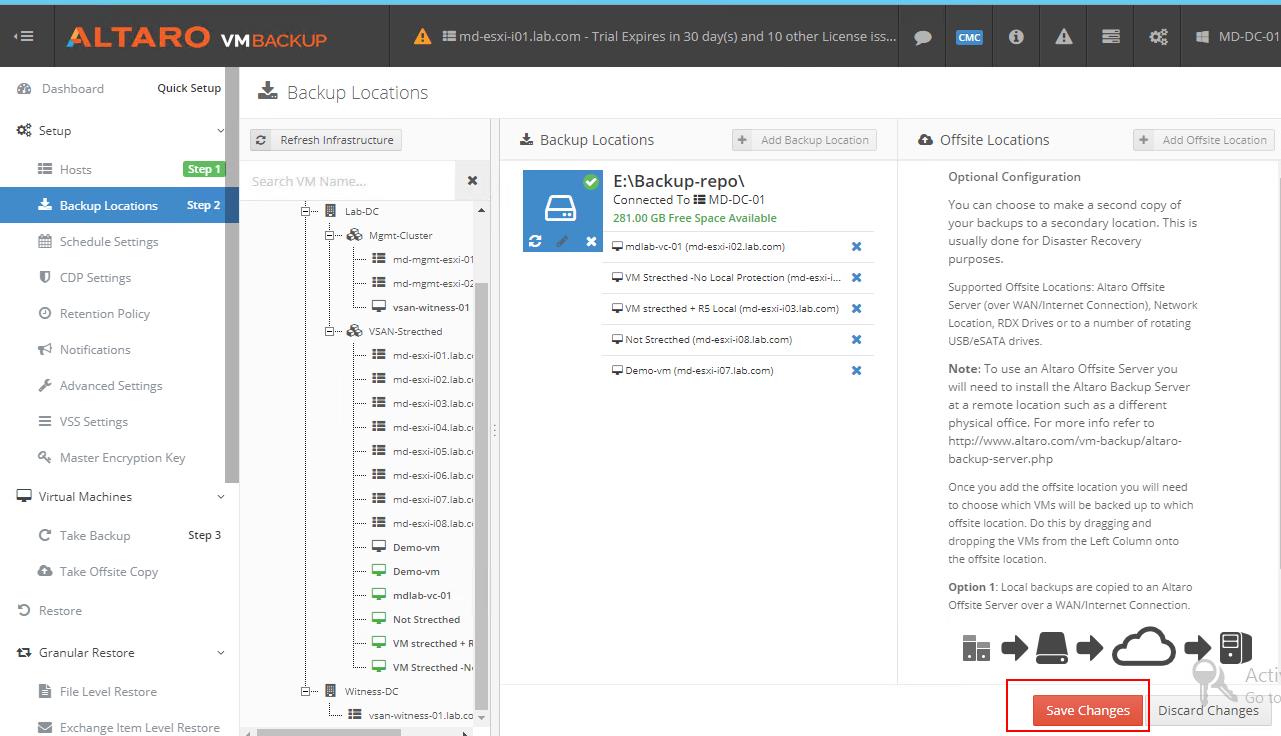Click the warning triangle next to the license message
Viewport: 1281px width, 736px height.
423,37
